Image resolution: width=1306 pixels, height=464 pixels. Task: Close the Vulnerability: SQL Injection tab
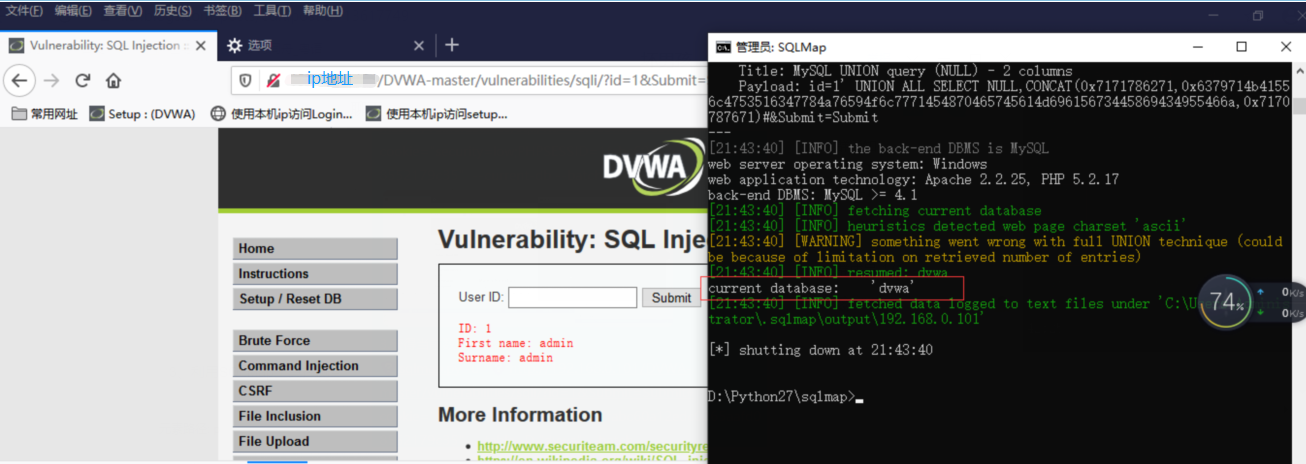200,45
